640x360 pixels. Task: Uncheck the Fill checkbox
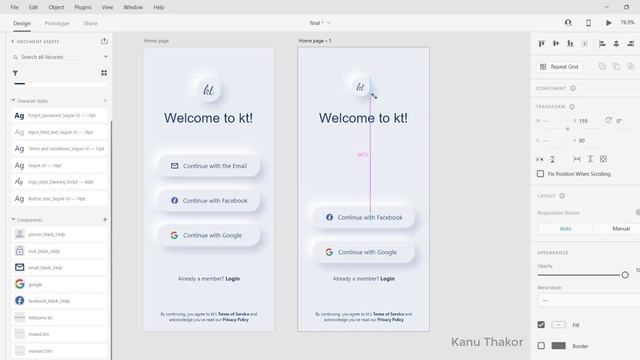[x=541, y=325]
